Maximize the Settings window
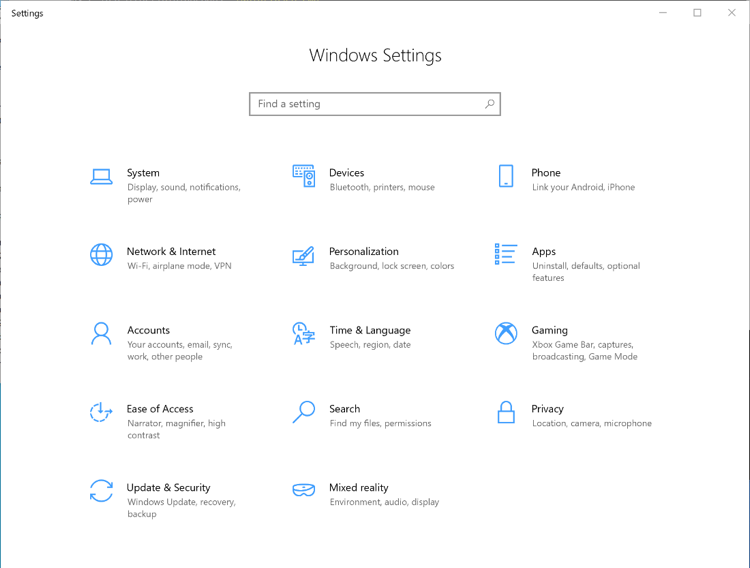This screenshot has width=750, height=568. 697,13
